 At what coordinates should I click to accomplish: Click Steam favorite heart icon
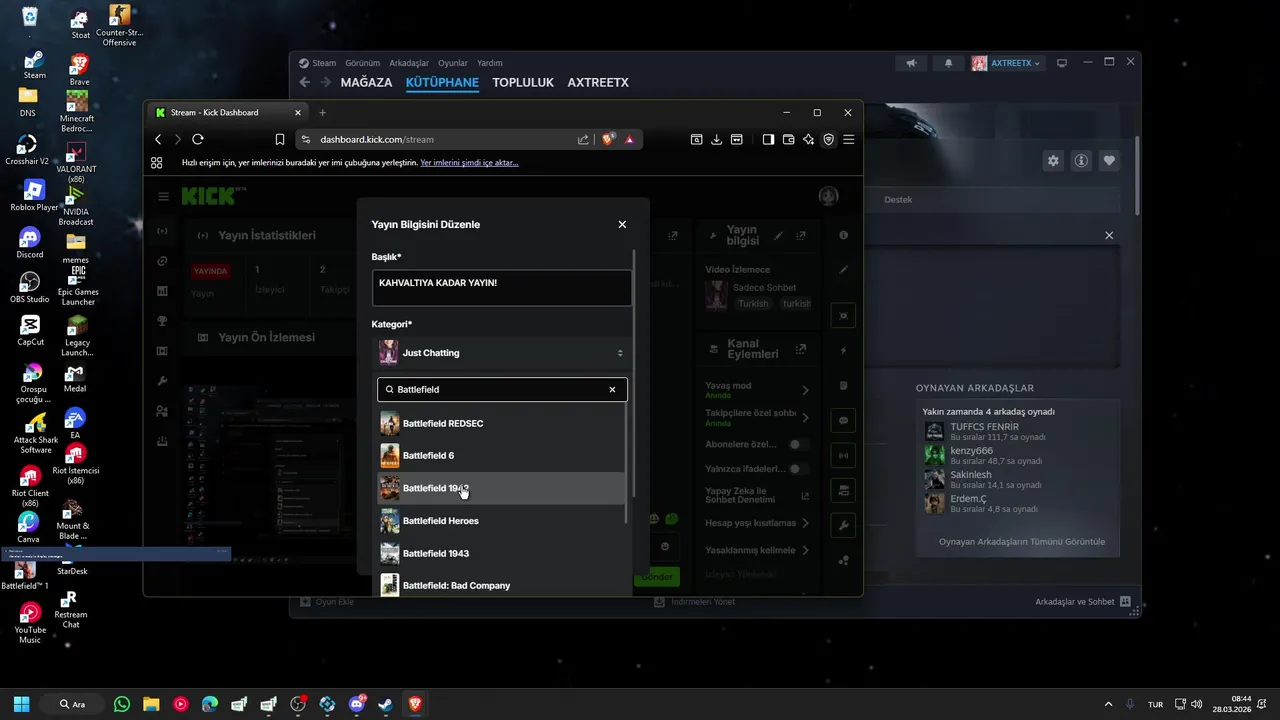[x=1109, y=160]
